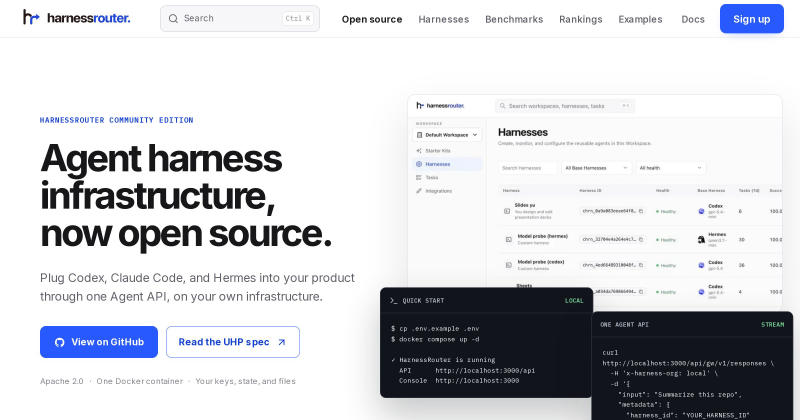
Task: Click the Search harnesses field in preview
Action: click(x=528, y=168)
